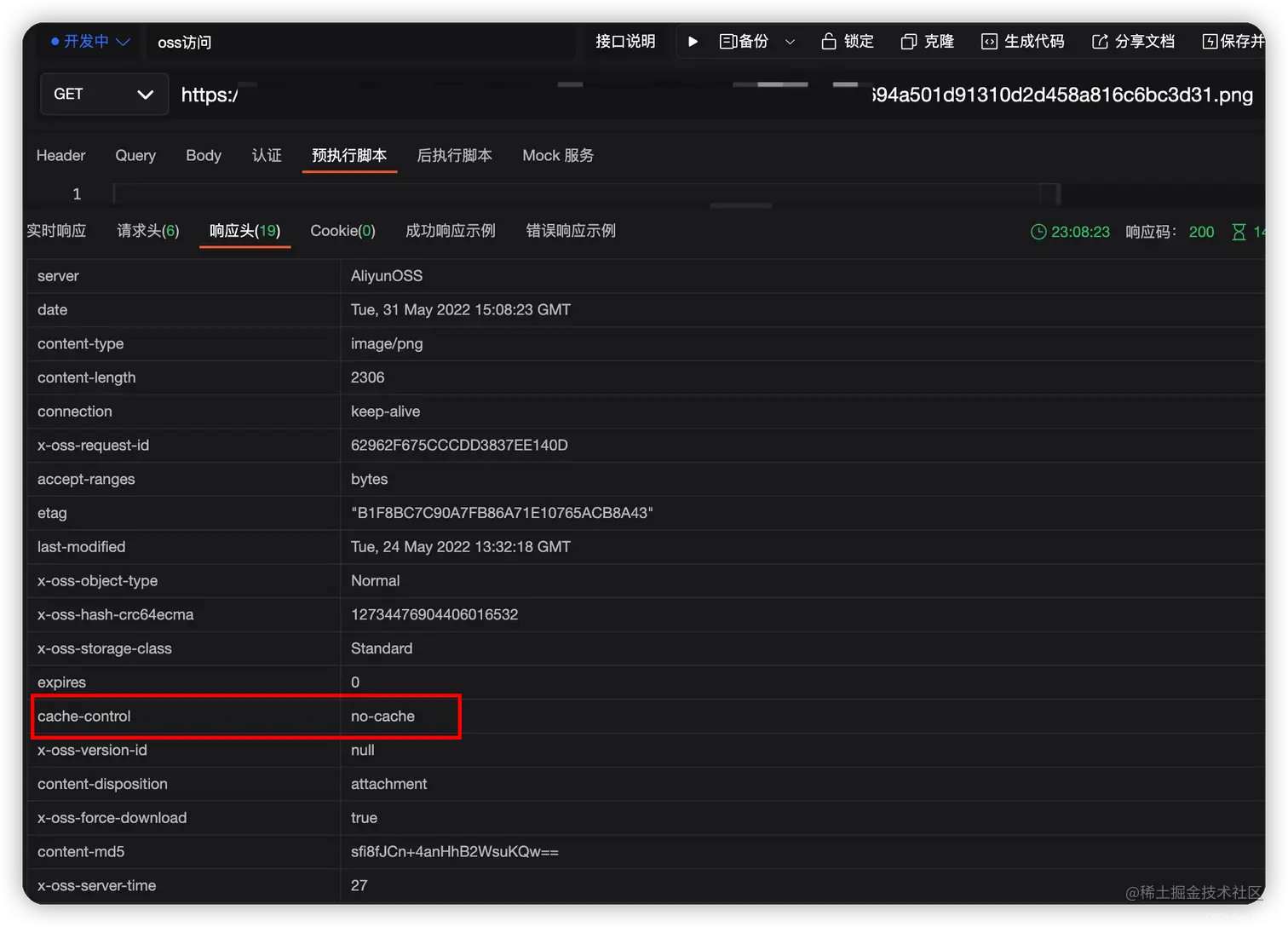
Task: Click the hourglass response time icon
Action: click(x=1239, y=232)
